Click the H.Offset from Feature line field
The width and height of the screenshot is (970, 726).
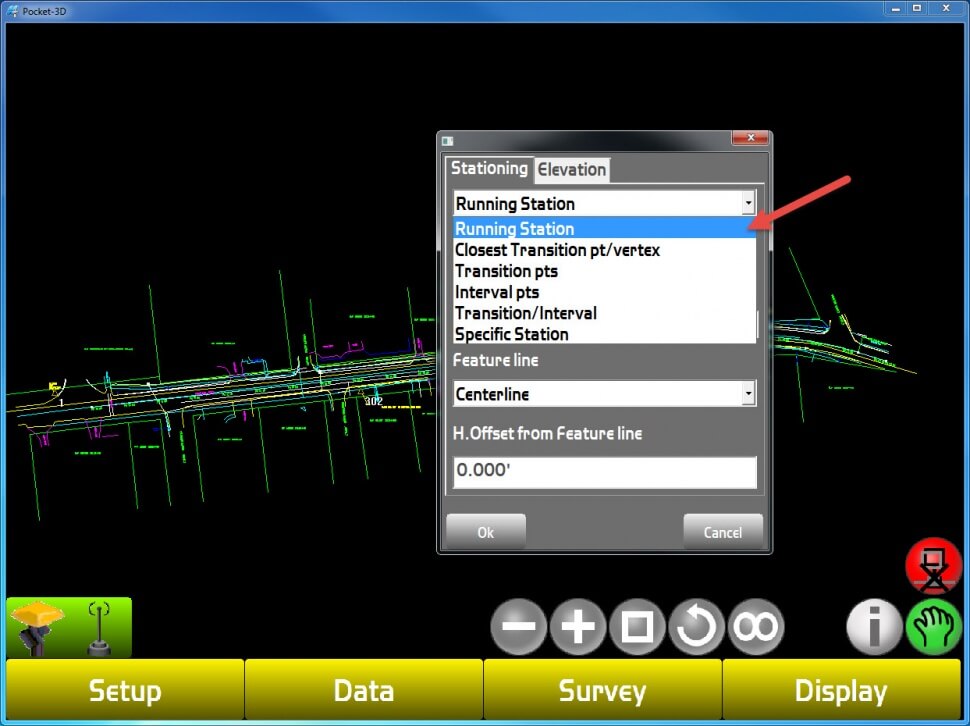[604, 472]
